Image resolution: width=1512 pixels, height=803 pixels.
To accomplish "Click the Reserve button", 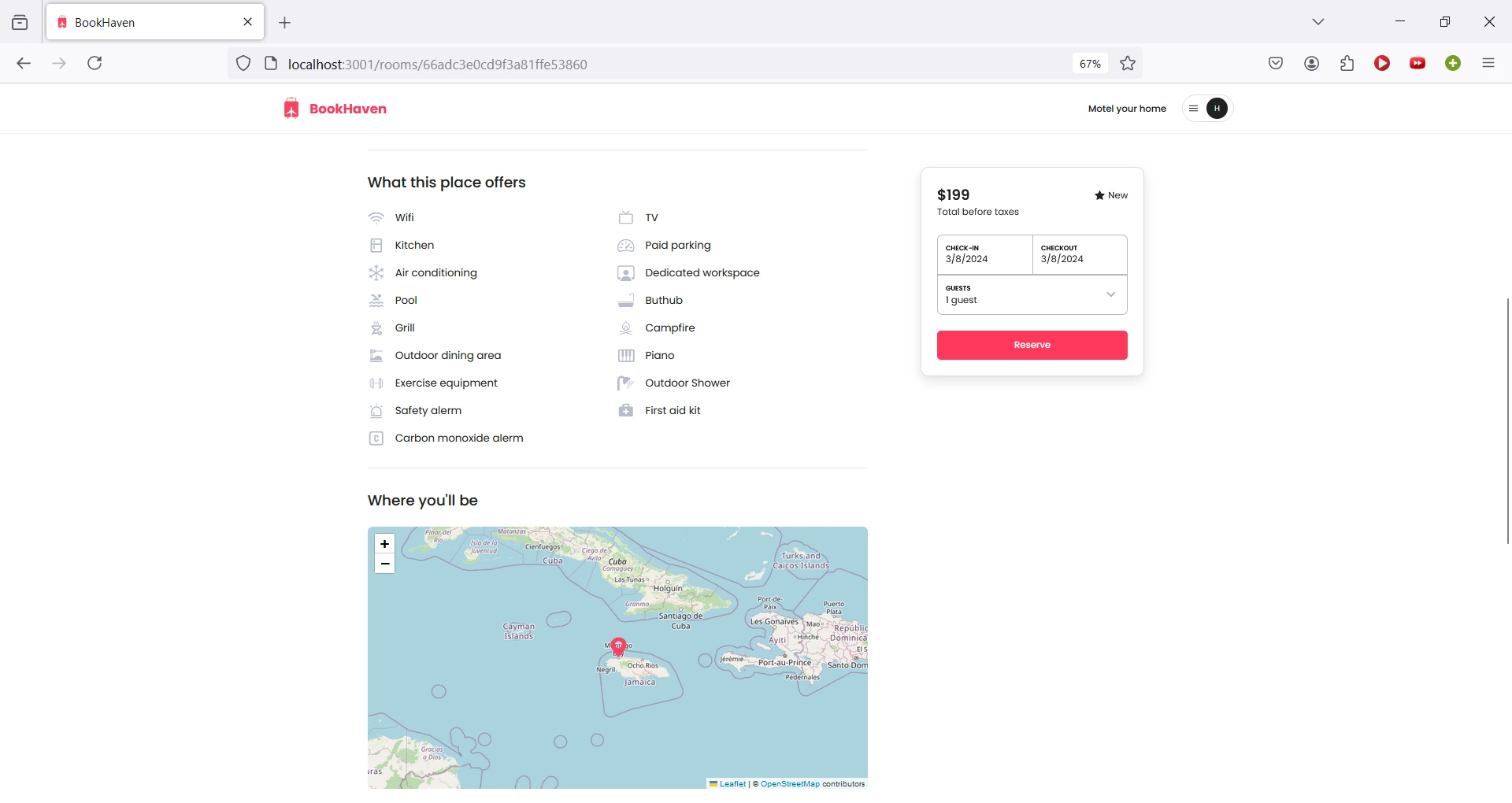I will (x=1032, y=346).
